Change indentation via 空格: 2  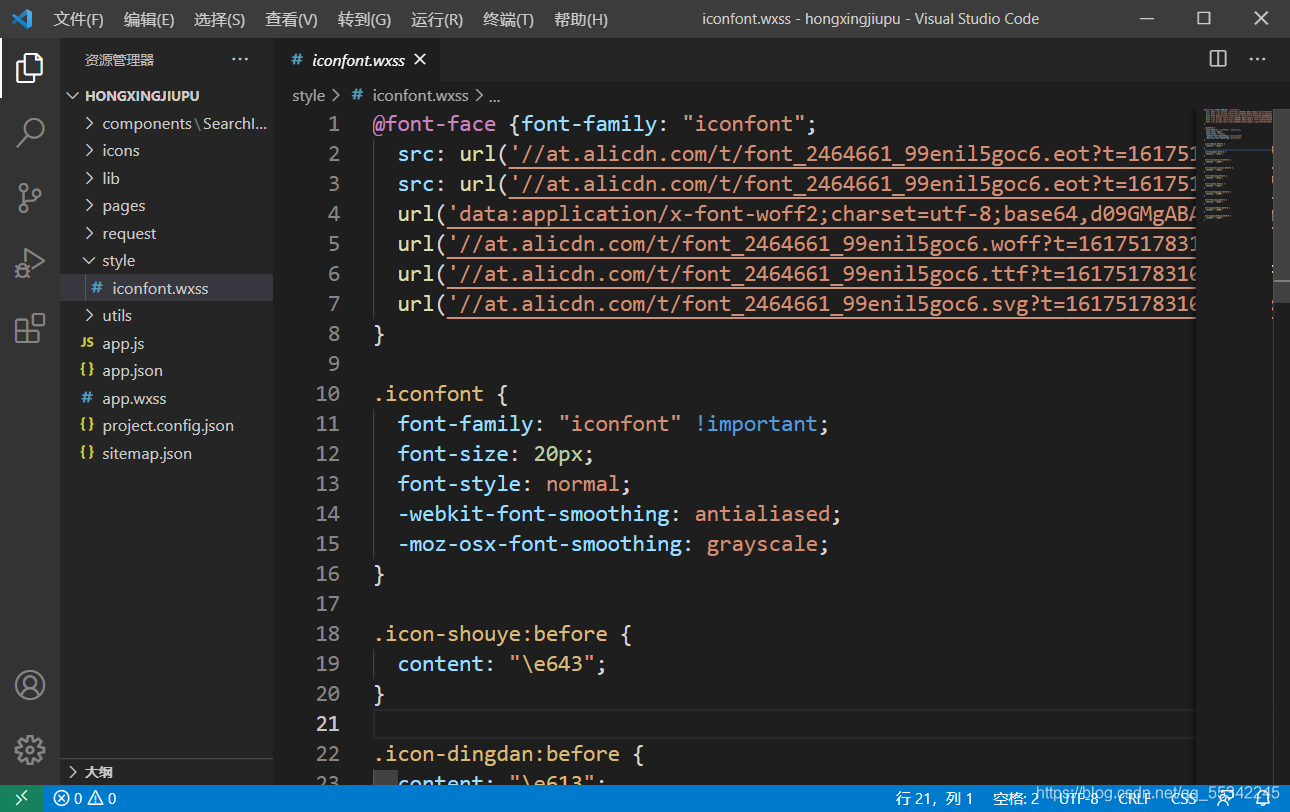click(1016, 798)
